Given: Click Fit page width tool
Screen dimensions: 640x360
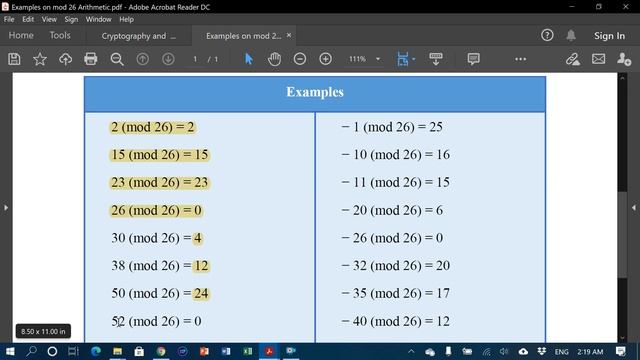Looking at the screenshot, I should (402, 59).
